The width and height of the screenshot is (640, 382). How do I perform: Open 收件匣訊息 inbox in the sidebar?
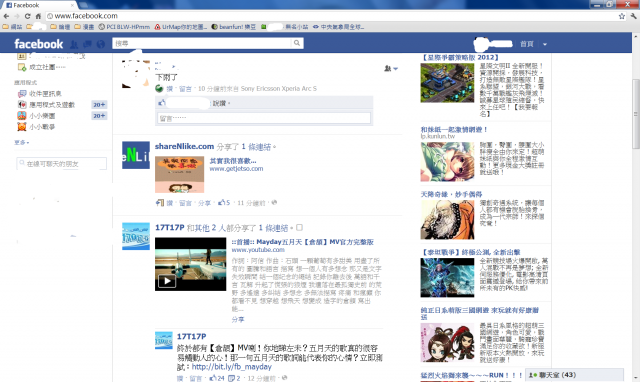40,93
